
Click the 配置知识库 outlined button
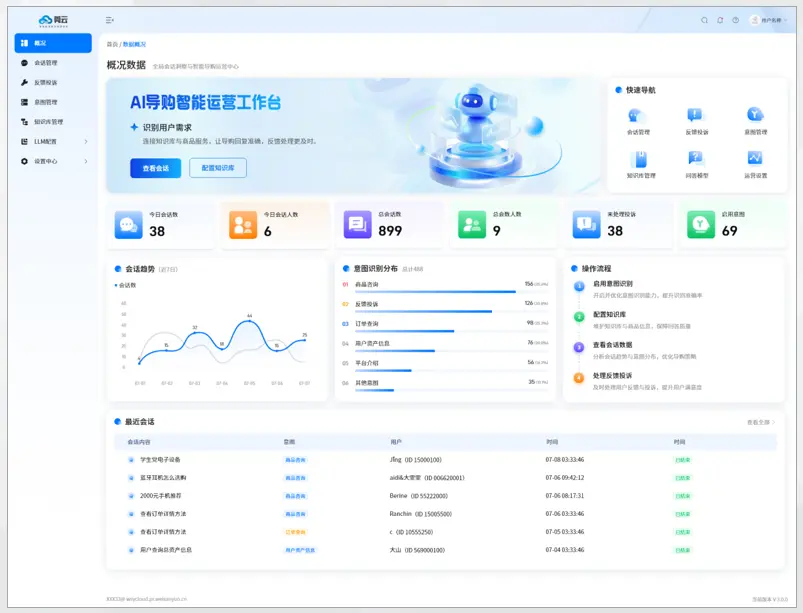pyautogui.click(x=218, y=168)
